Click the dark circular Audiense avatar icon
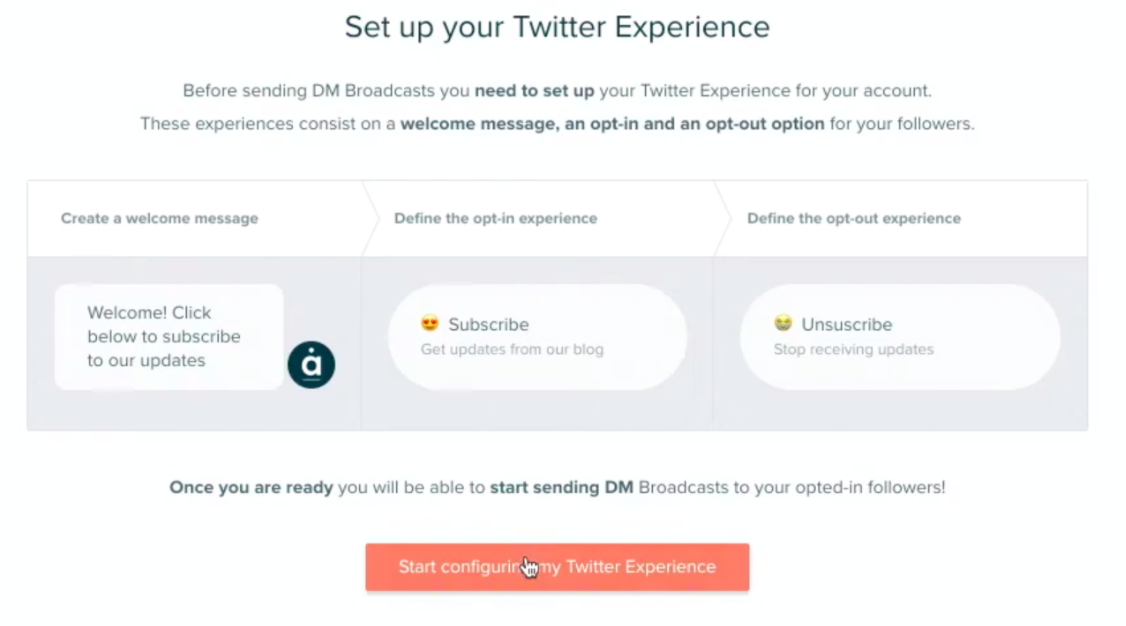 coord(311,365)
